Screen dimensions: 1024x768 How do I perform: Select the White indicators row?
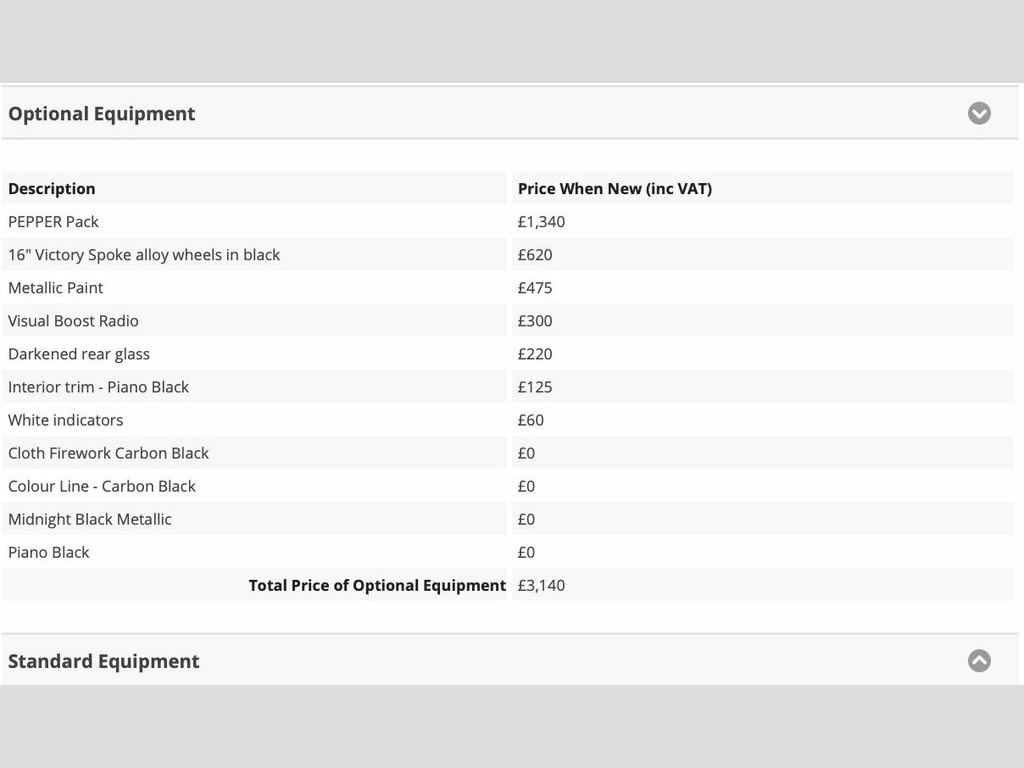tap(507, 420)
